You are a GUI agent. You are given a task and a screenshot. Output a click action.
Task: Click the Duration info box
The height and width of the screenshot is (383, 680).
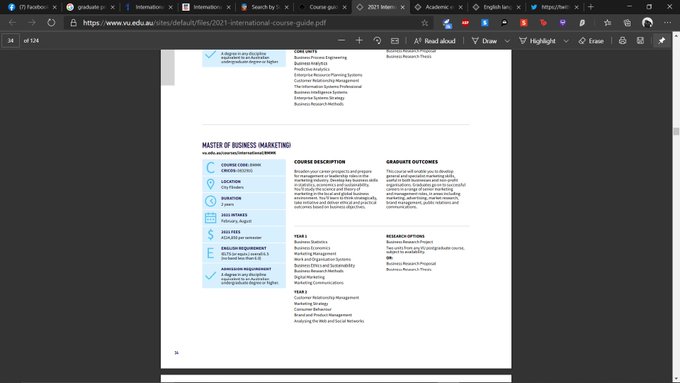[x=244, y=201]
